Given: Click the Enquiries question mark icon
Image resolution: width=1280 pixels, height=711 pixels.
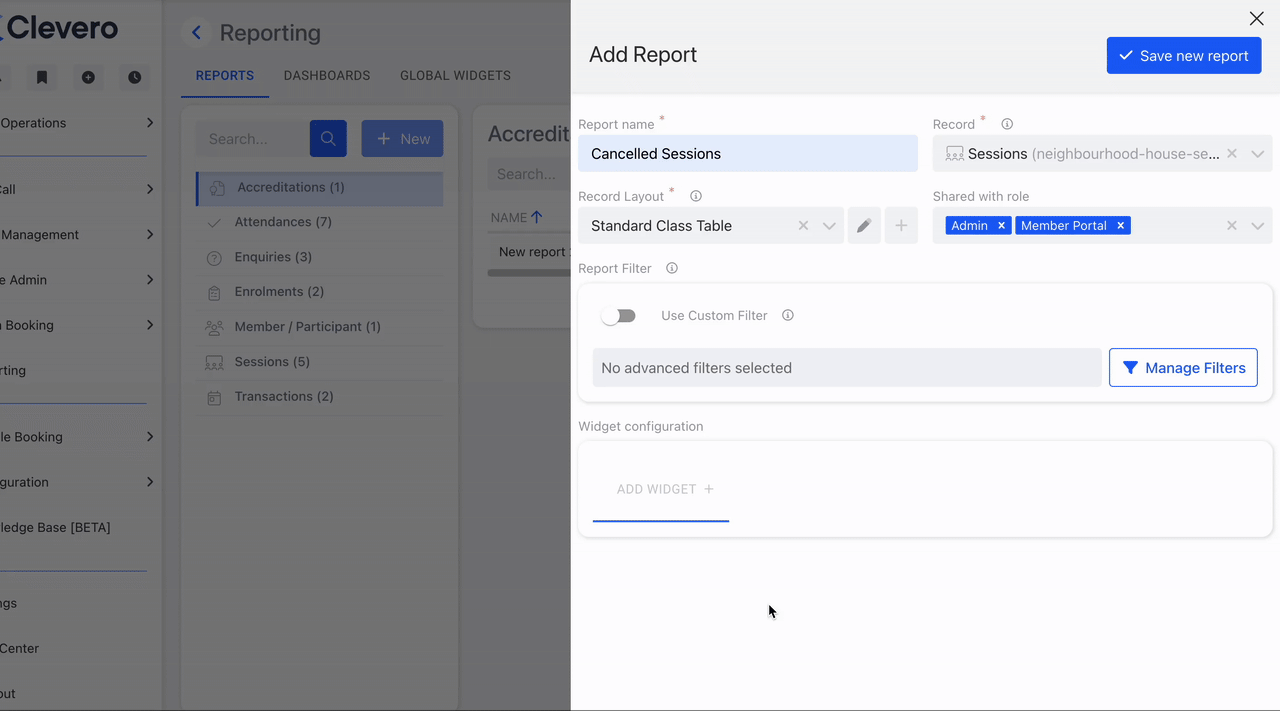Looking at the screenshot, I should pos(214,258).
